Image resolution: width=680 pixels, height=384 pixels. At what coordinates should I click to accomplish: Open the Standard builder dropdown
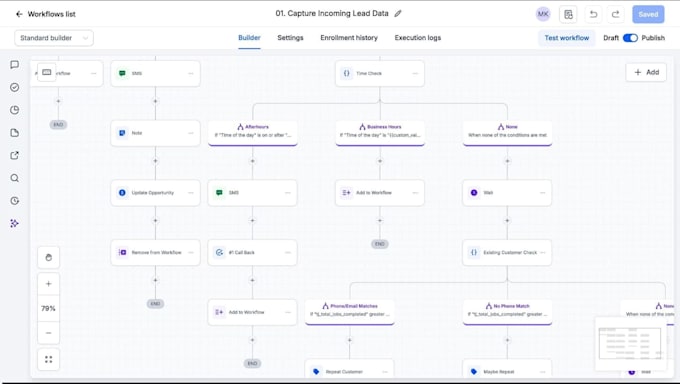click(54, 38)
